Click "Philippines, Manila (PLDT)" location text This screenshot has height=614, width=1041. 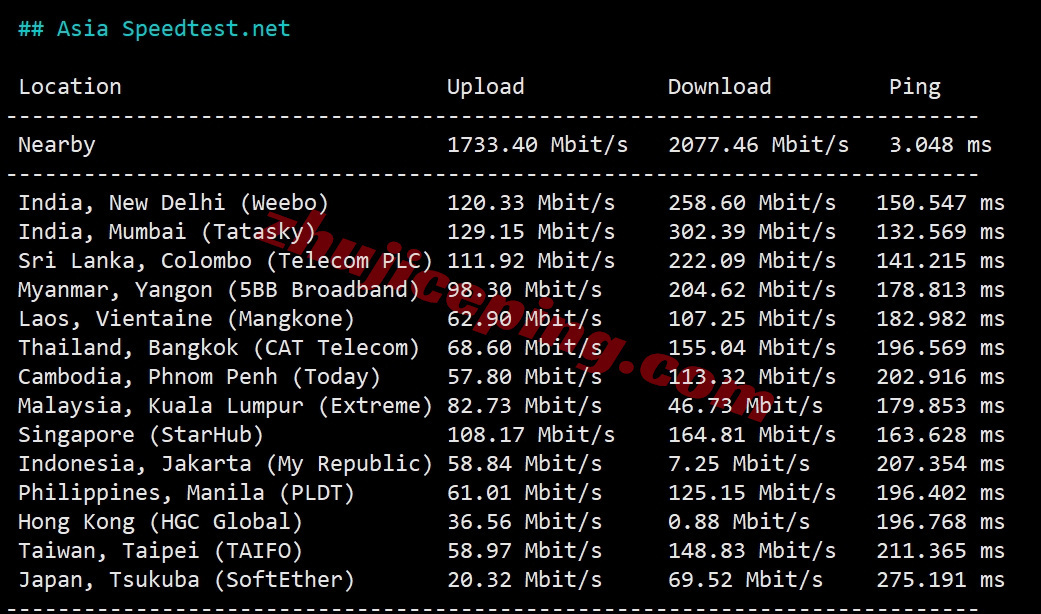(x=187, y=493)
